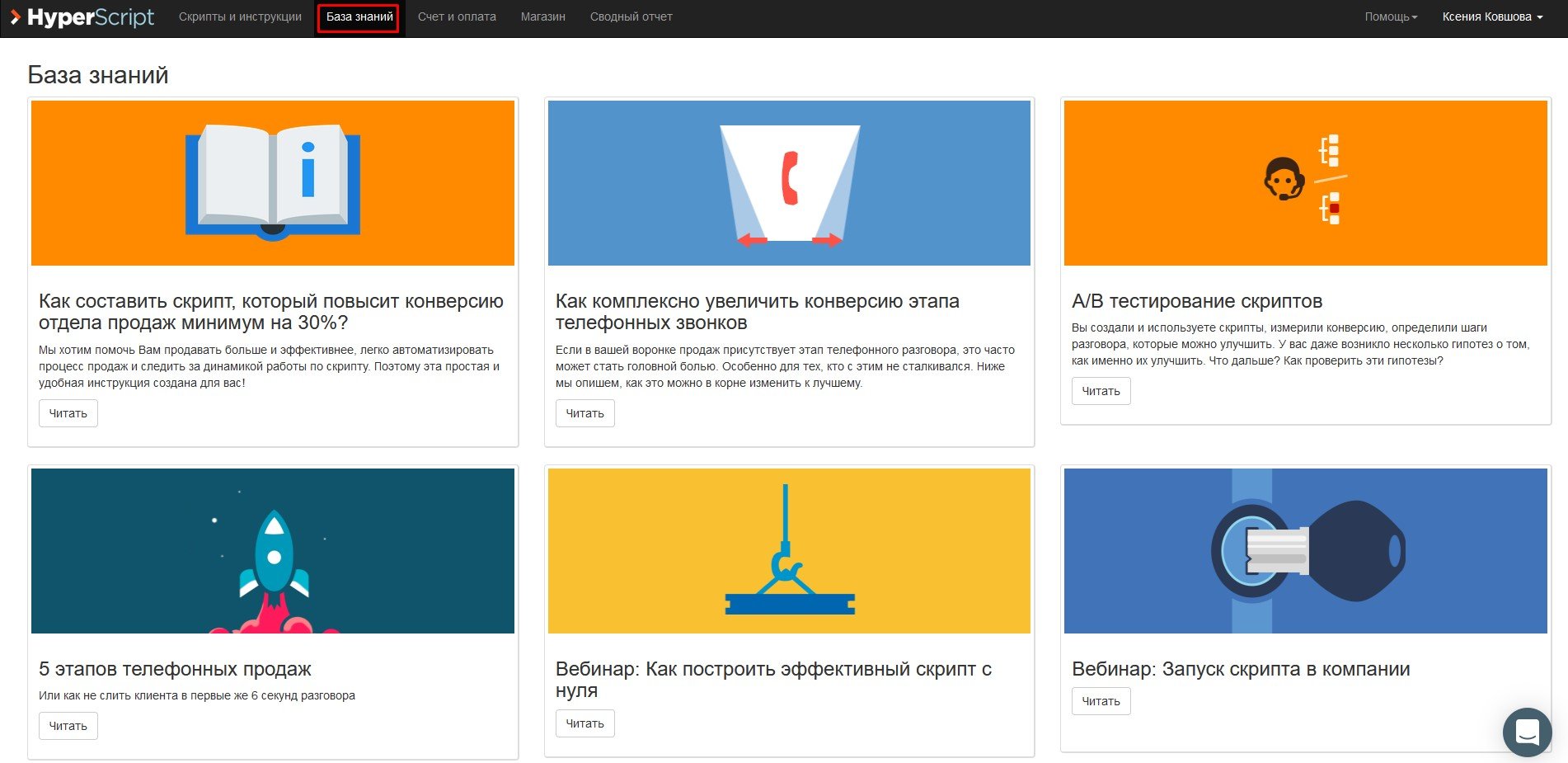Screen dimensions: 1568x763
Task: Click the crane hook illustration
Action: point(789,551)
